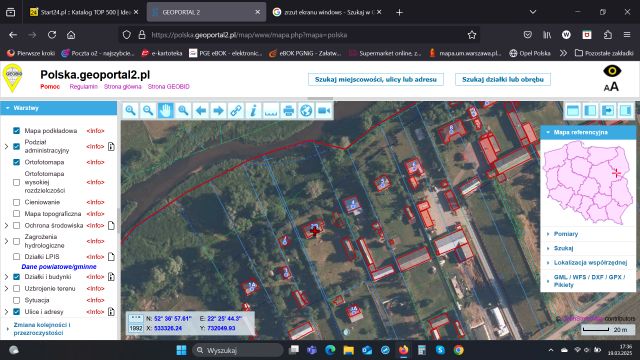Click Szukaj działki lub obrębu button

point(503,80)
